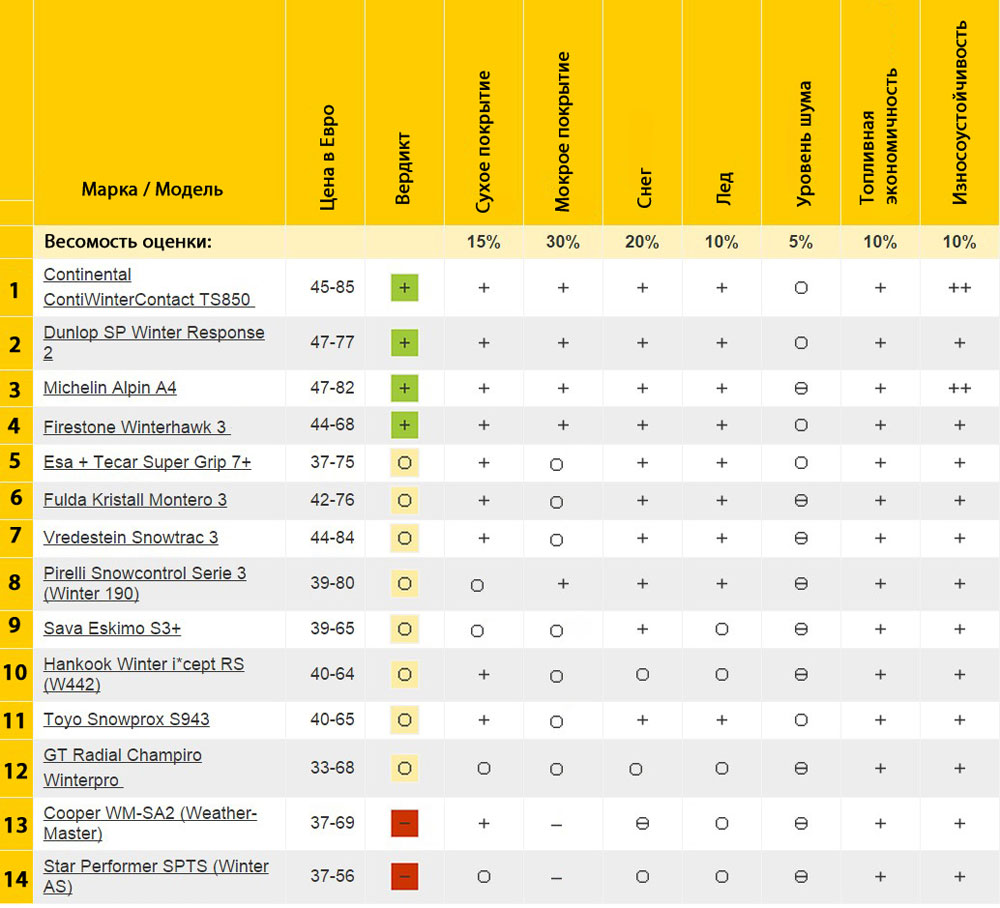Click Toyo Snowprox S943 link
1000x908 pixels.
[x=126, y=720]
